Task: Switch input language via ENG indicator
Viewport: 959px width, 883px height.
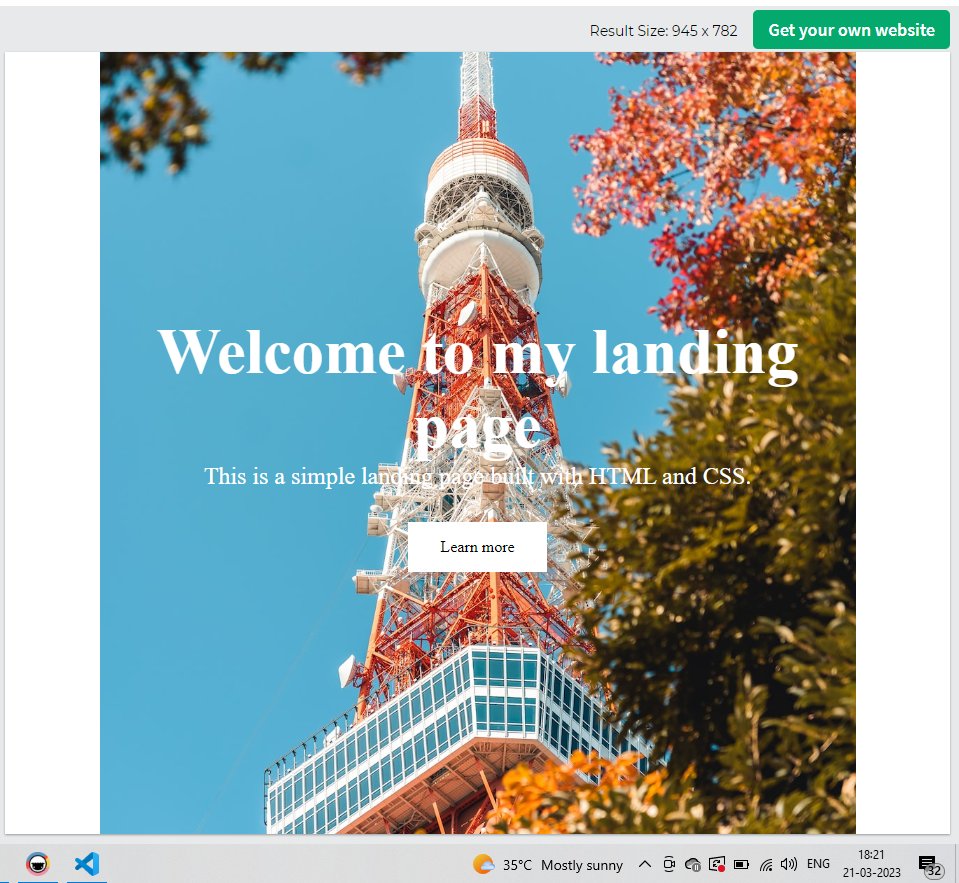Action: pos(818,863)
